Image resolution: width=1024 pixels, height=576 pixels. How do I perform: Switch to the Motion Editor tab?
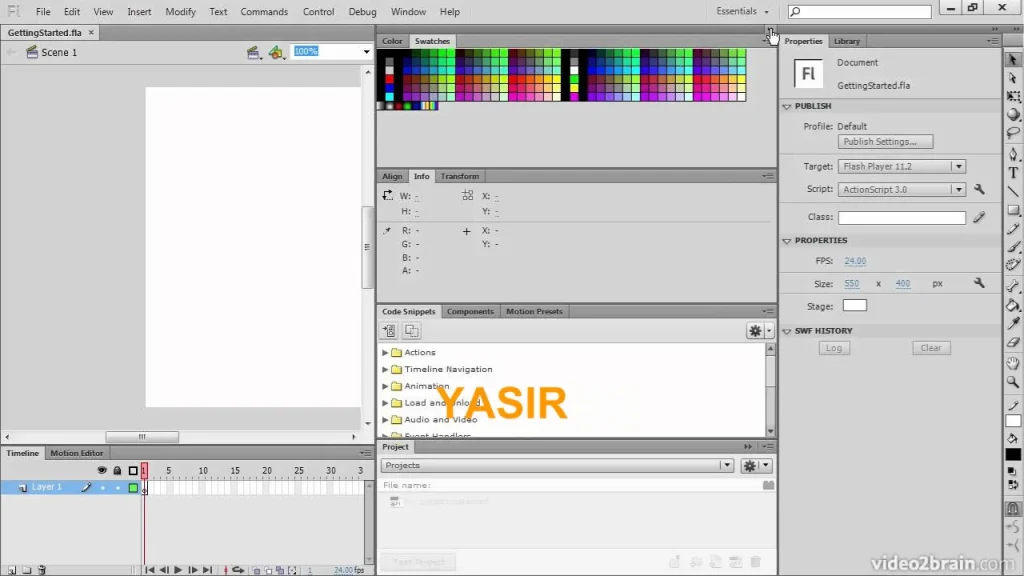tap(76, 453)
